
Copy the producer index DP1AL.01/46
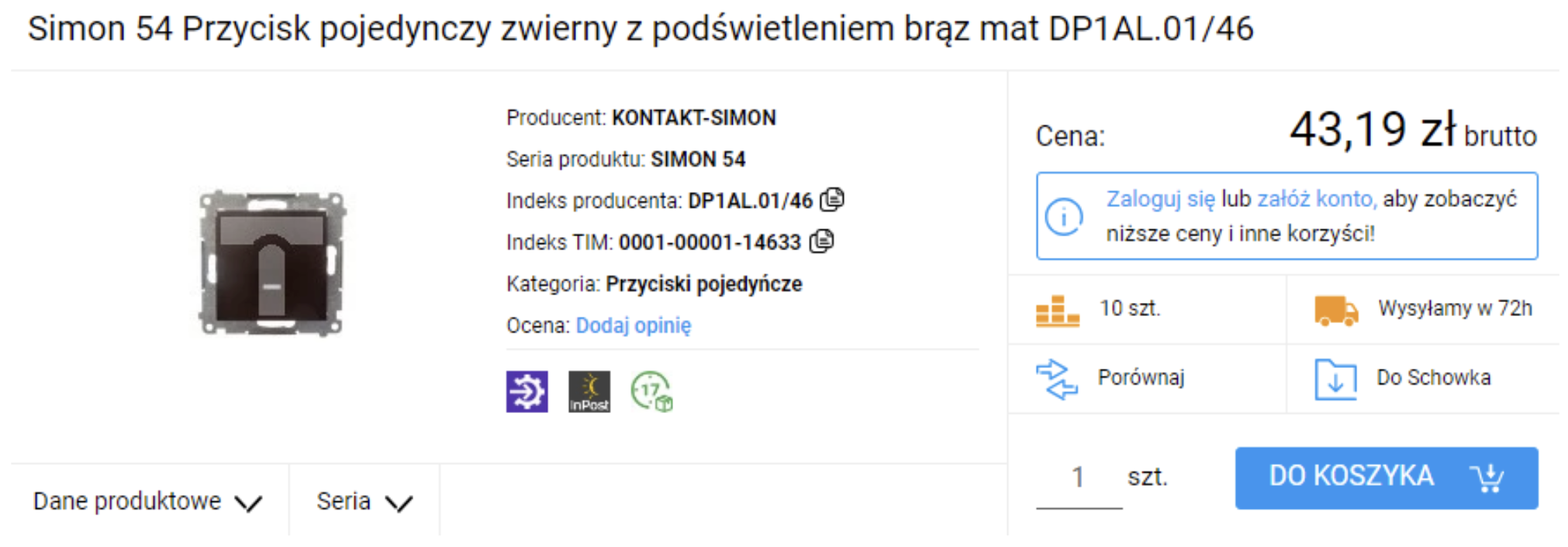(832, 200)
